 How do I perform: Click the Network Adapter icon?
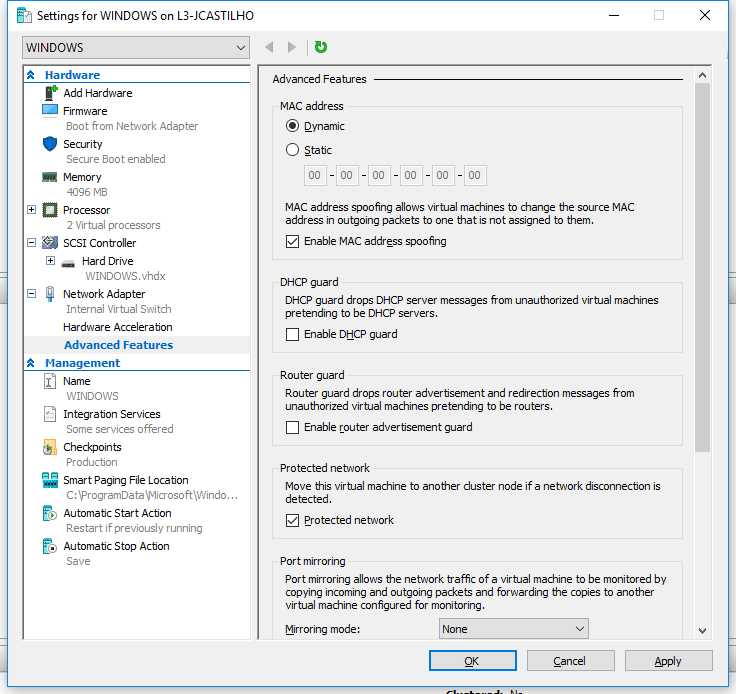(x=50, y=294)
